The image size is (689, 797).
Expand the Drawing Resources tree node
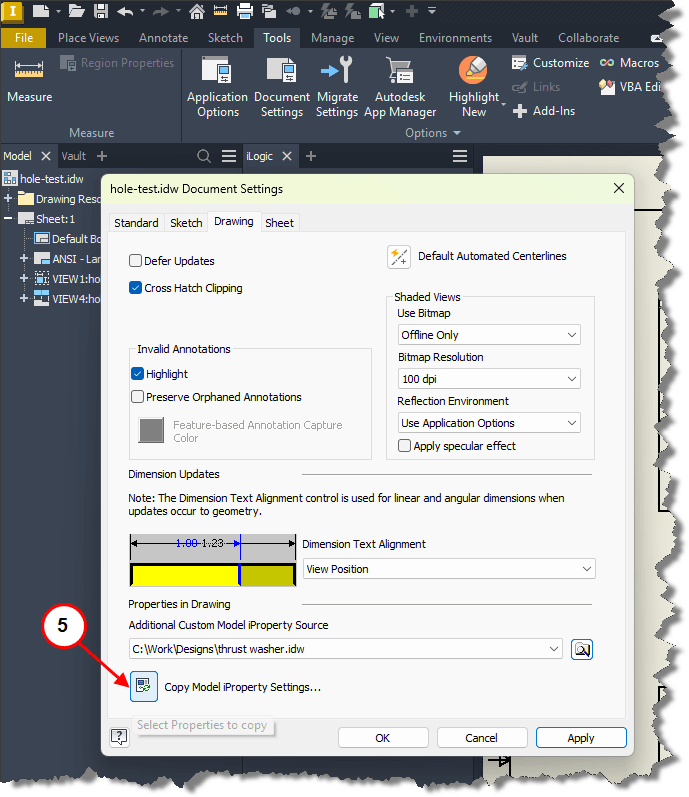click(8, 199)
